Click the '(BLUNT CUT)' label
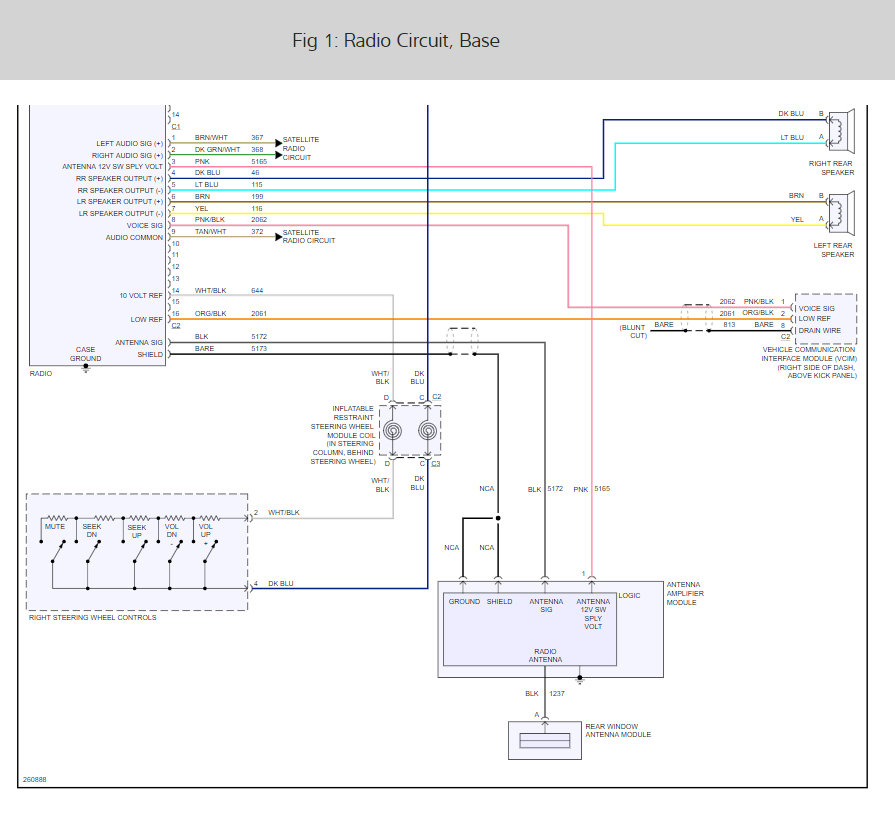The width and height of the screenshot is (895, 815). (x=633, y=332)
